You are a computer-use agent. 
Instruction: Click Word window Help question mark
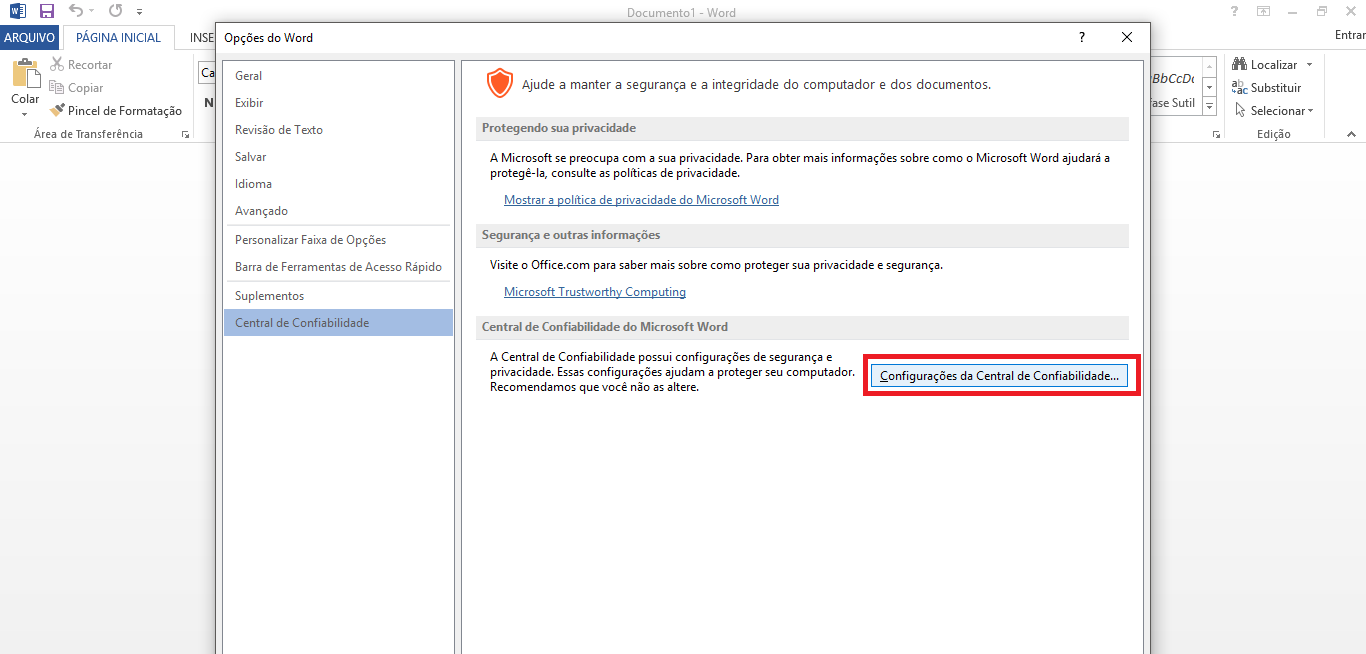coord(1234,11)
